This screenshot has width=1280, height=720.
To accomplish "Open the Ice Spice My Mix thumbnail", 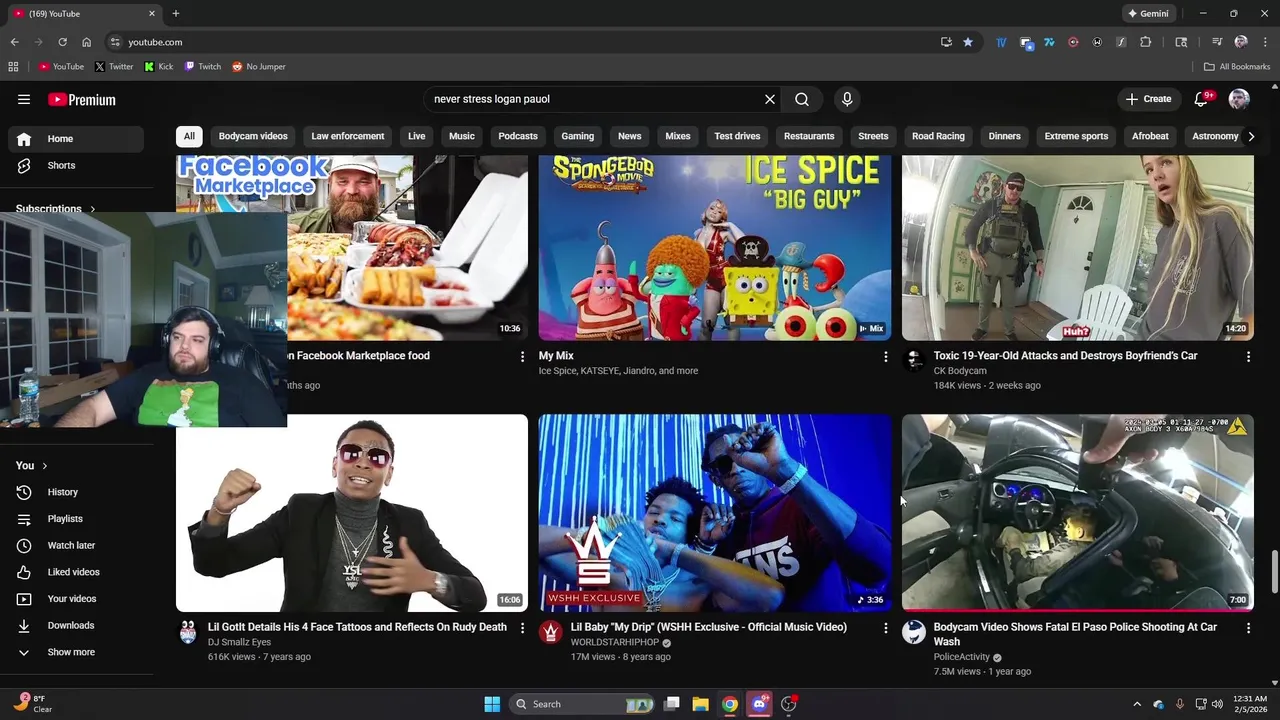I will (x=715, y=247).
